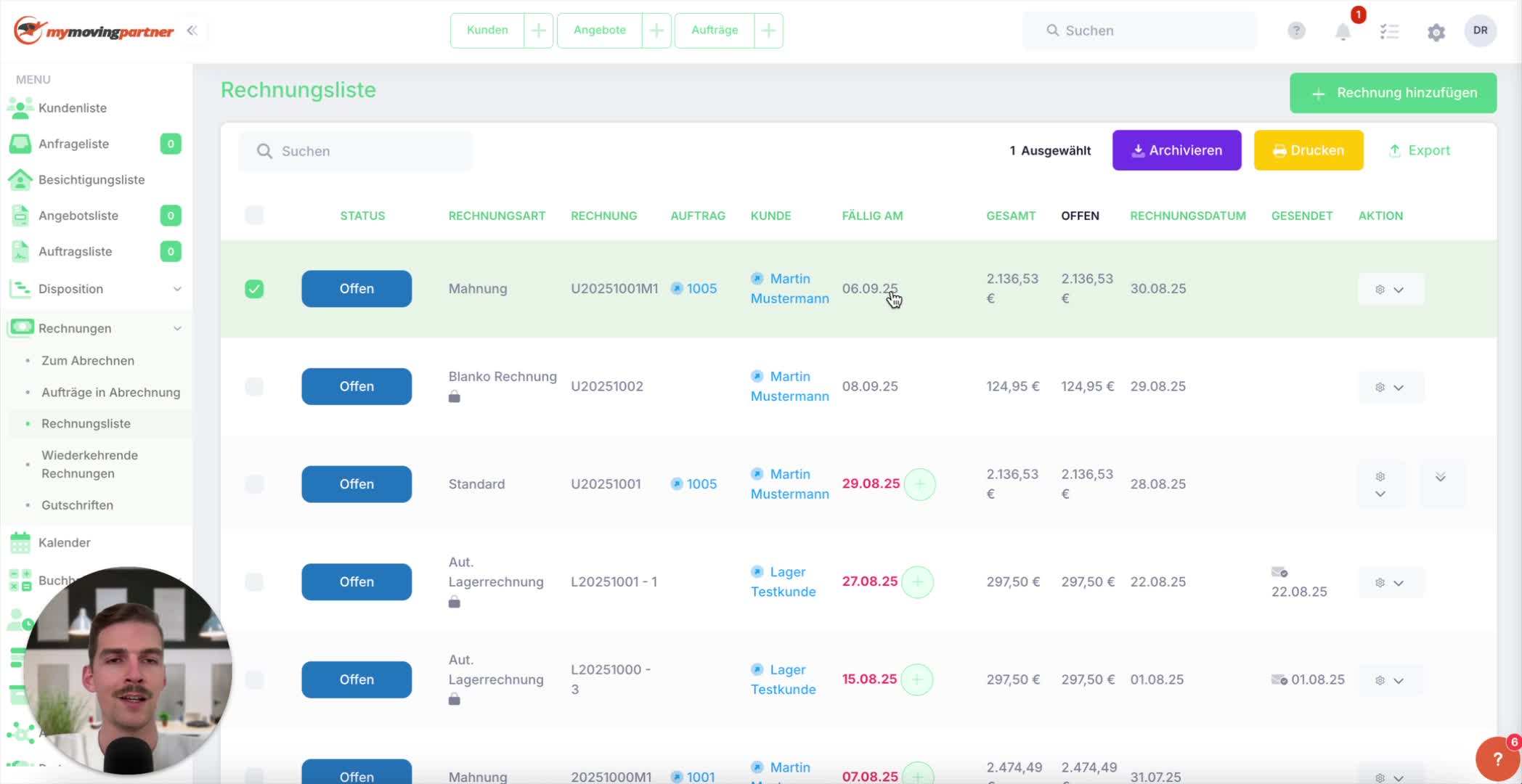Click the Rechnungsliste search field
The width and height of the screenshot is (1522, 784).
356,151
